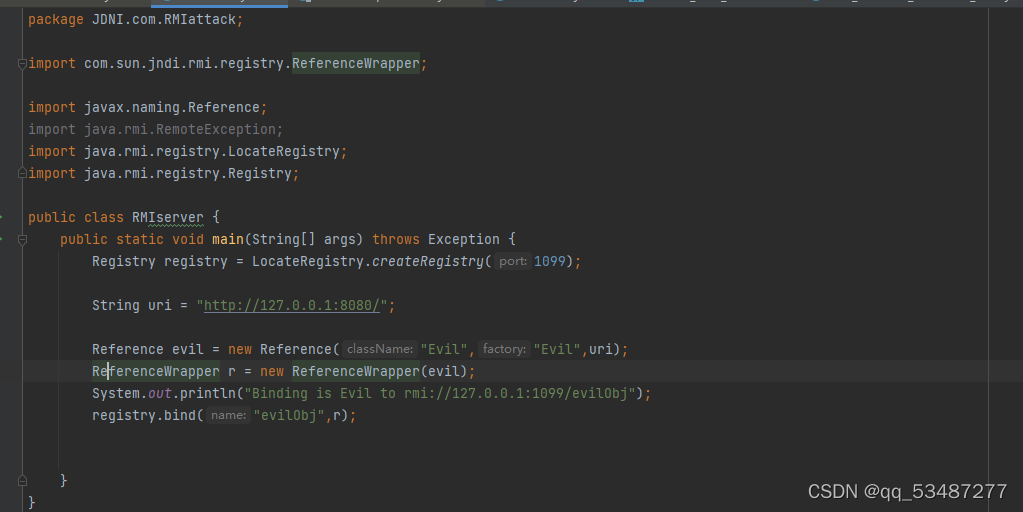Click ReferenceWrapper(evil) constructor call
Screen dimensions: 1023x512
(380, 371)
